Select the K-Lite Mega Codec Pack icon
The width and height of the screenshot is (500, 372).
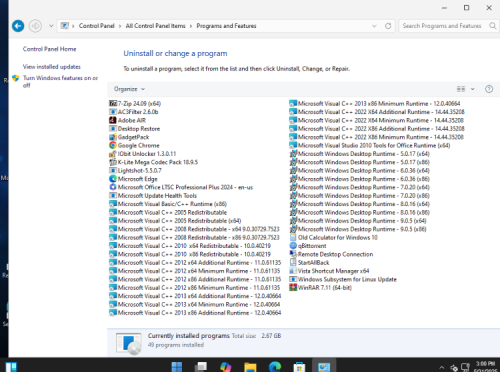click(113, 162)
